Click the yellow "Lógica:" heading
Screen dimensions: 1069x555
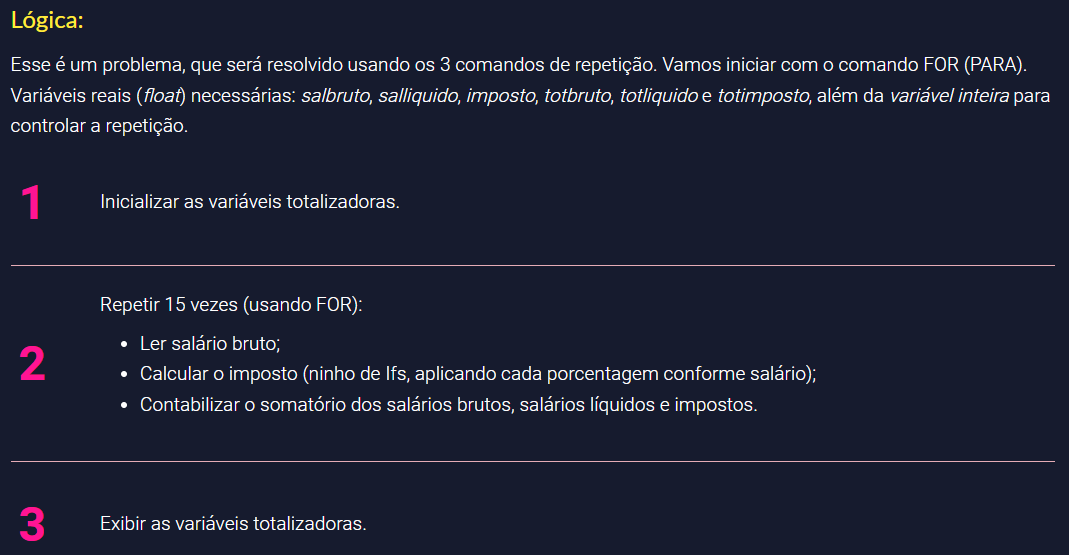click(47, 20)
